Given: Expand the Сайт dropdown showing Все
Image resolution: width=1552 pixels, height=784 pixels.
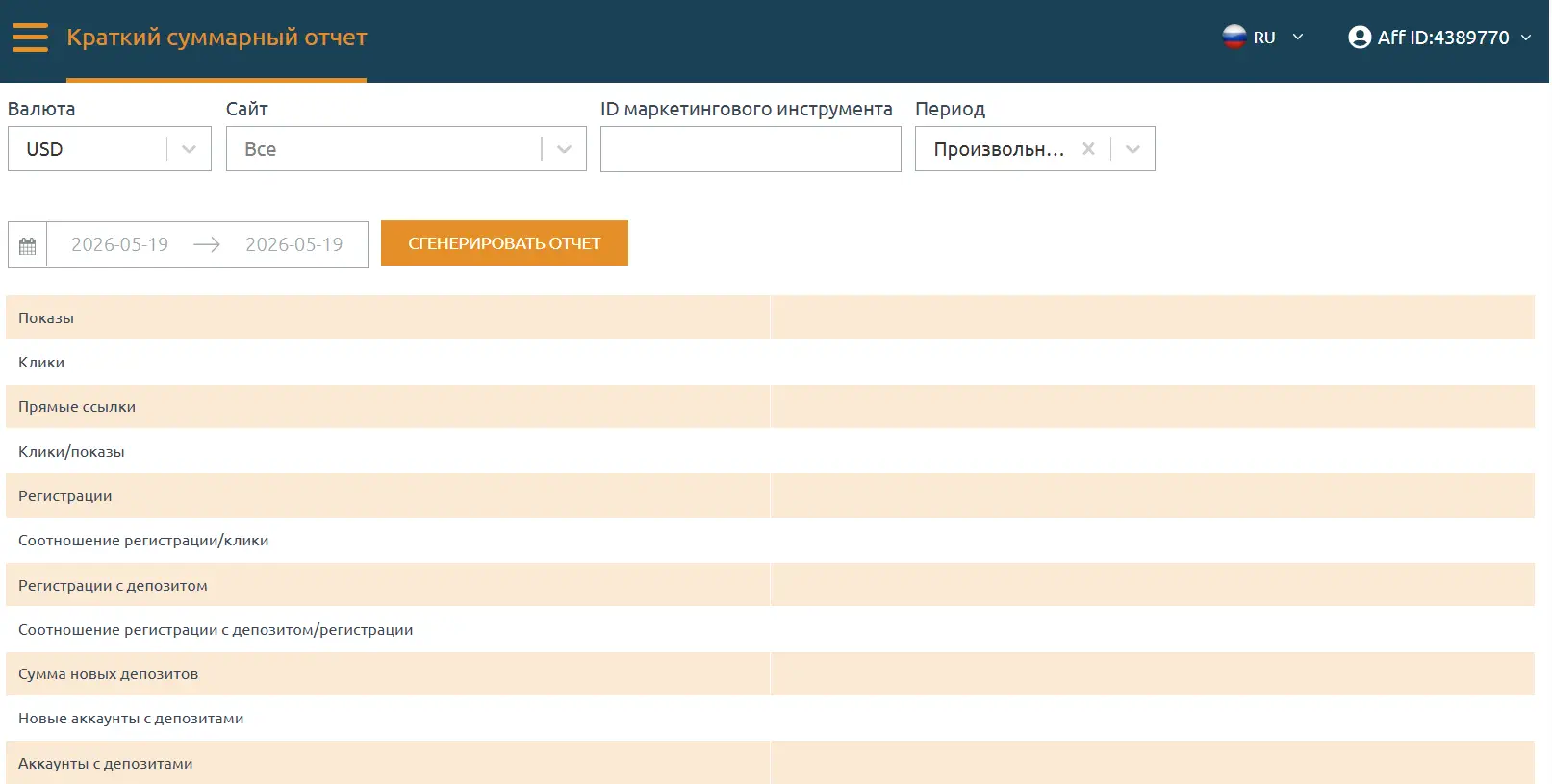Looking at the screenshot, I should point(565,149).
